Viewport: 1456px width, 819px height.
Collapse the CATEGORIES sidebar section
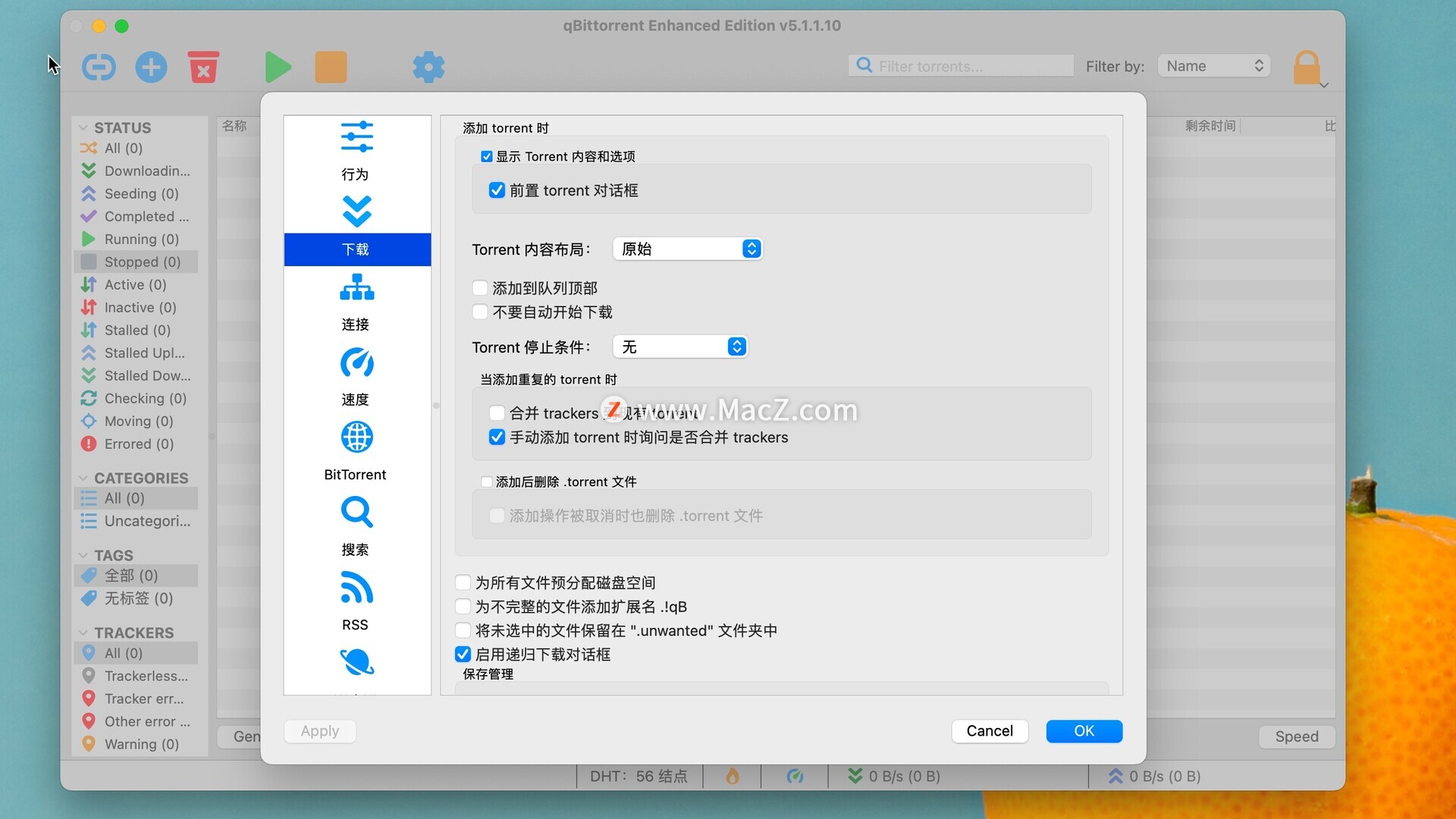pyautogui.click(x=83, y=478)
